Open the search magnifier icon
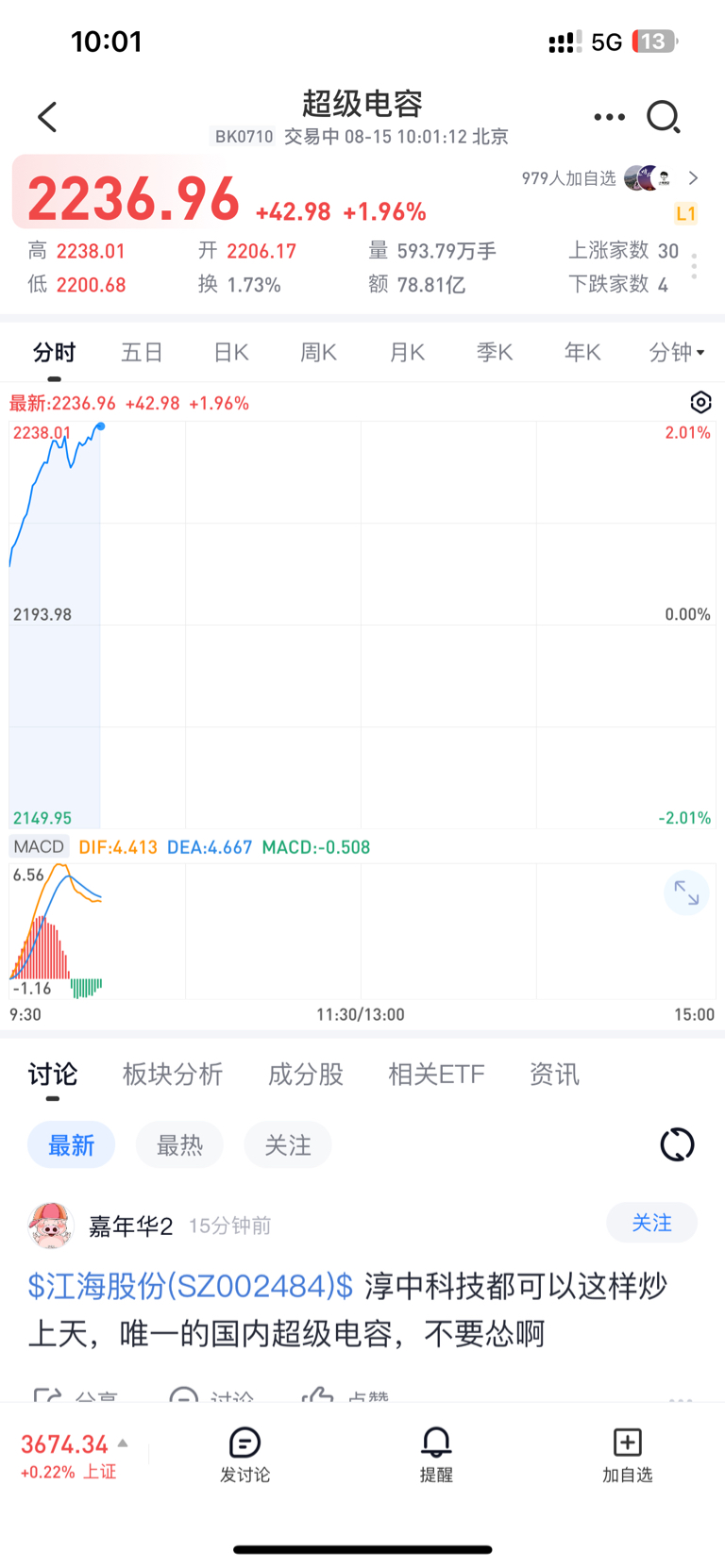Viewport: 725px width, 1568px height. (x=664, y=117)
